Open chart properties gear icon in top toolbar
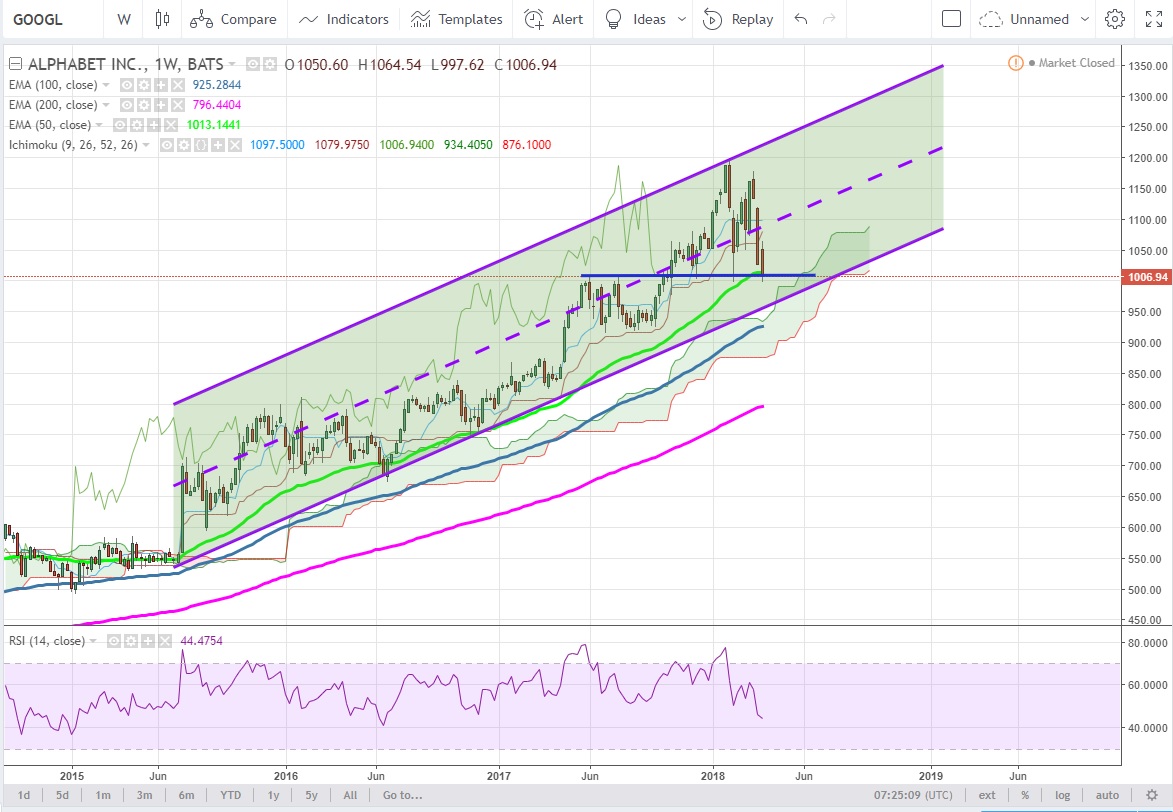The height and width of the screenshot is (812, 1173). (1115, 19)
